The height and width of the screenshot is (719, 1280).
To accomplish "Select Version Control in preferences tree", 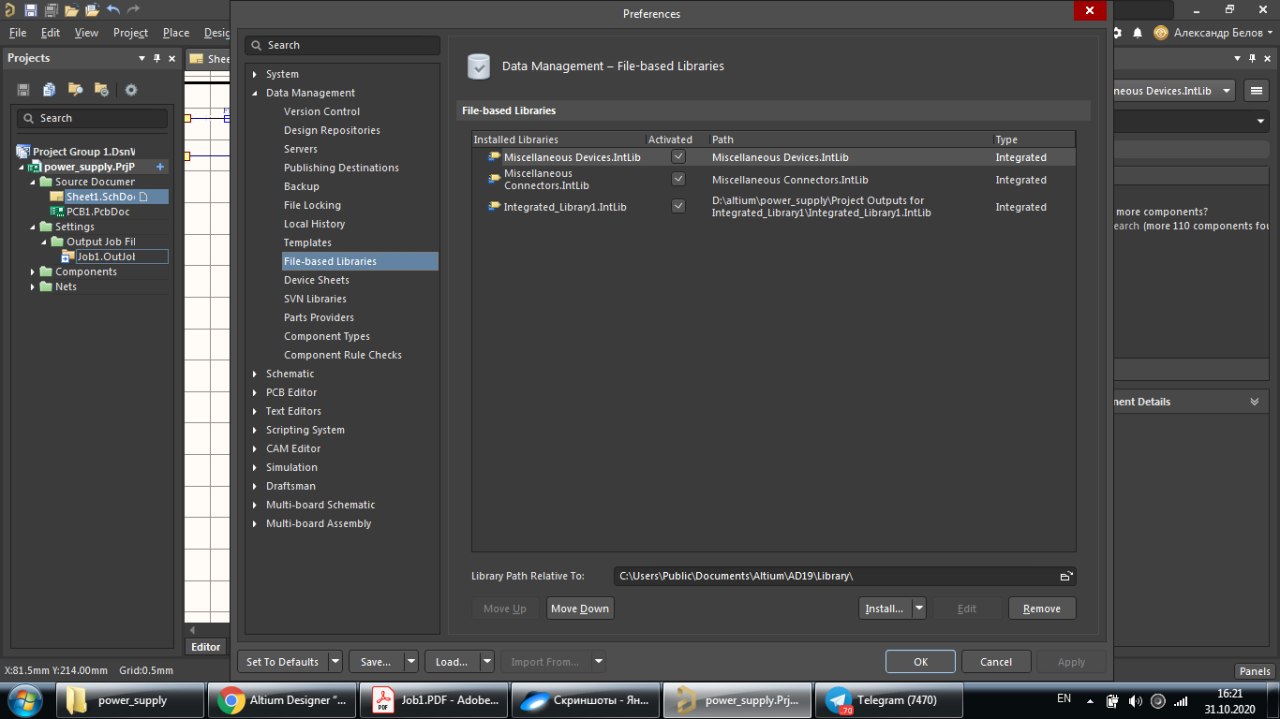I will coord(322,112).
